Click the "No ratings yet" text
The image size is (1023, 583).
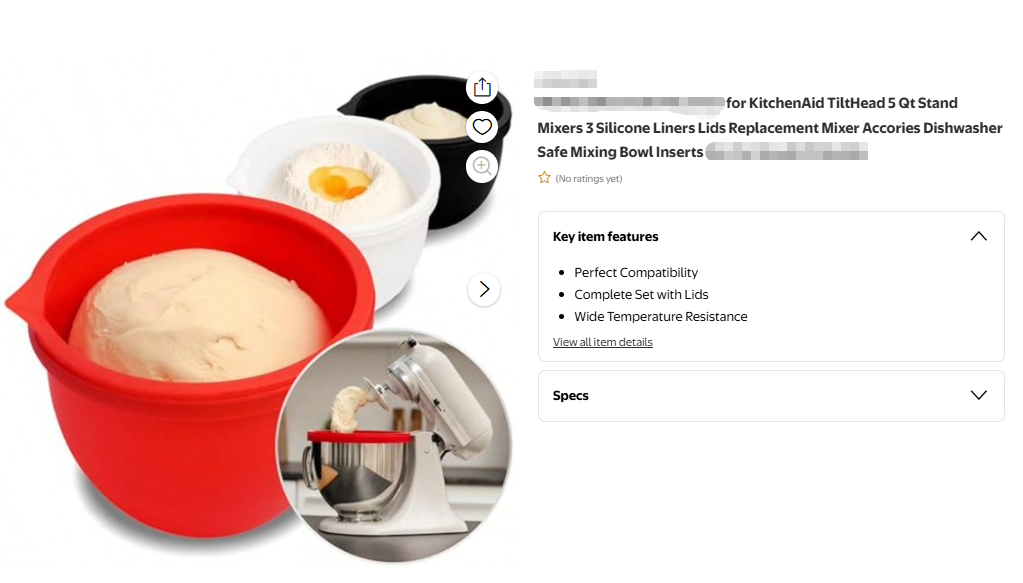click(589, 178)
